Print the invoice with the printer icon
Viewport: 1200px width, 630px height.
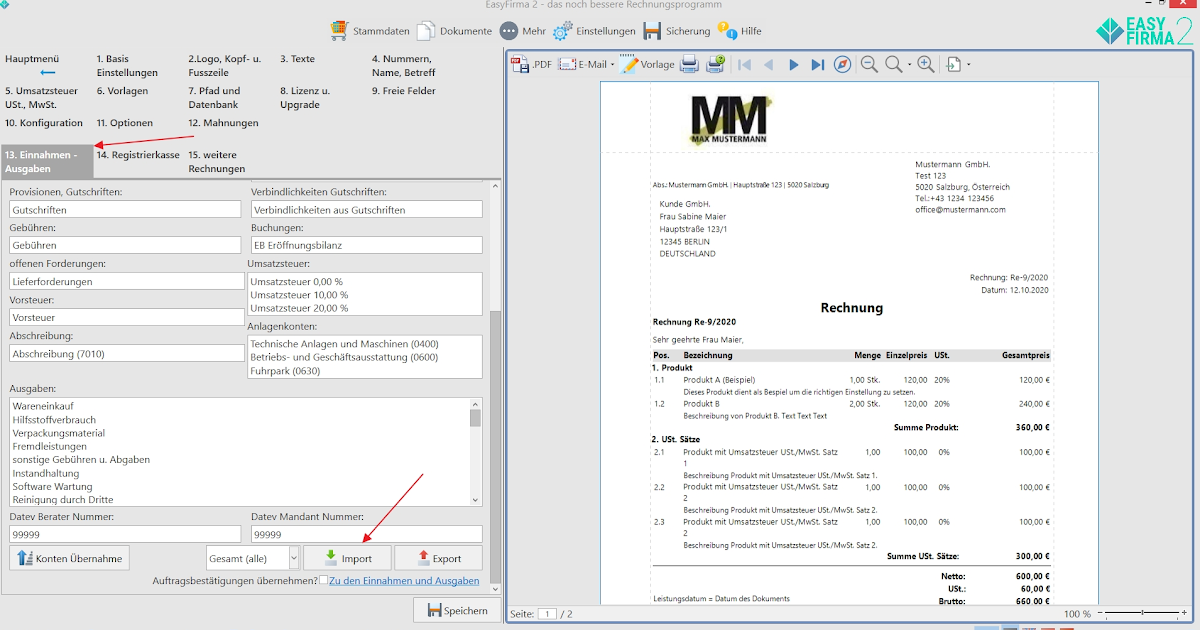689,64
